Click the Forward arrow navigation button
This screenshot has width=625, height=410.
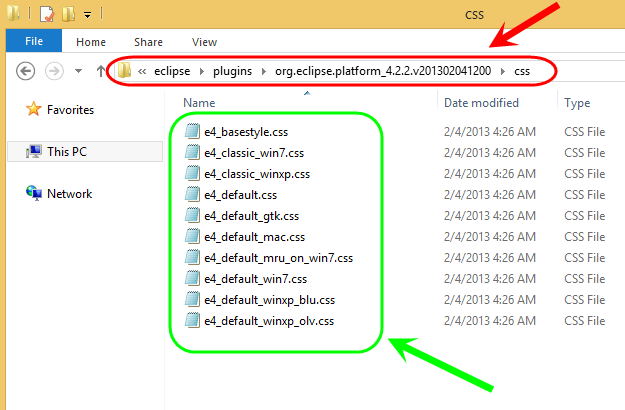54,71
